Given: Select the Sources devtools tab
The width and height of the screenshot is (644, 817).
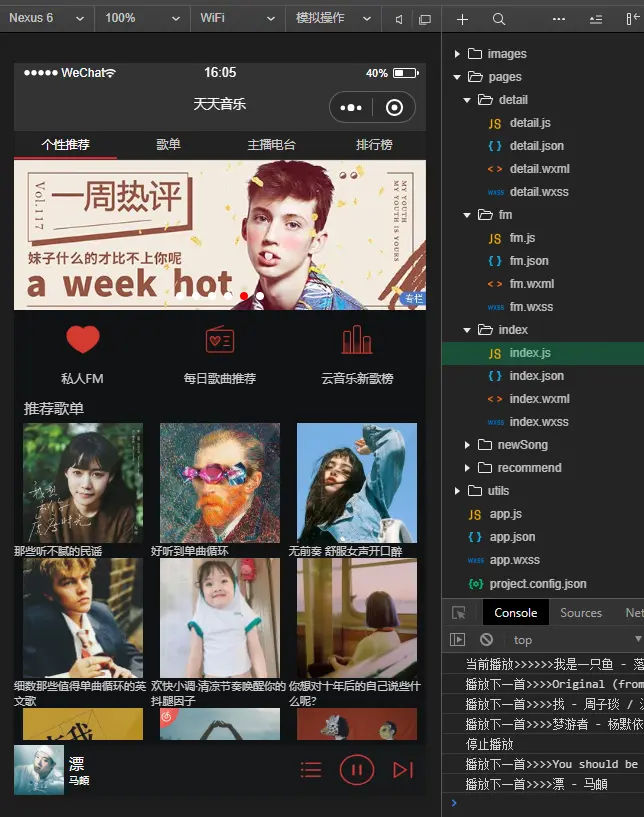Looking at the screenshot, I should click(580, 613).
